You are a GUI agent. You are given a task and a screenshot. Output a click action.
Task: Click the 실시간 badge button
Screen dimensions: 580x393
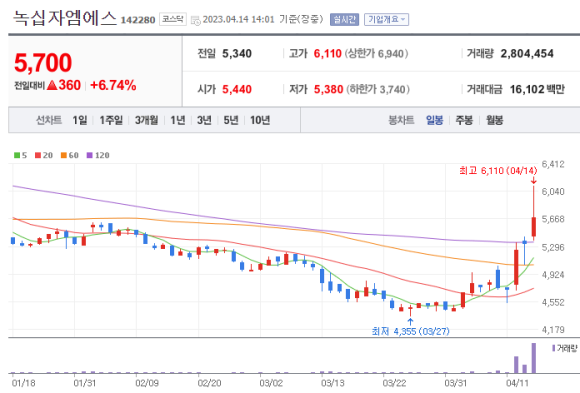(x=344, y=20)
